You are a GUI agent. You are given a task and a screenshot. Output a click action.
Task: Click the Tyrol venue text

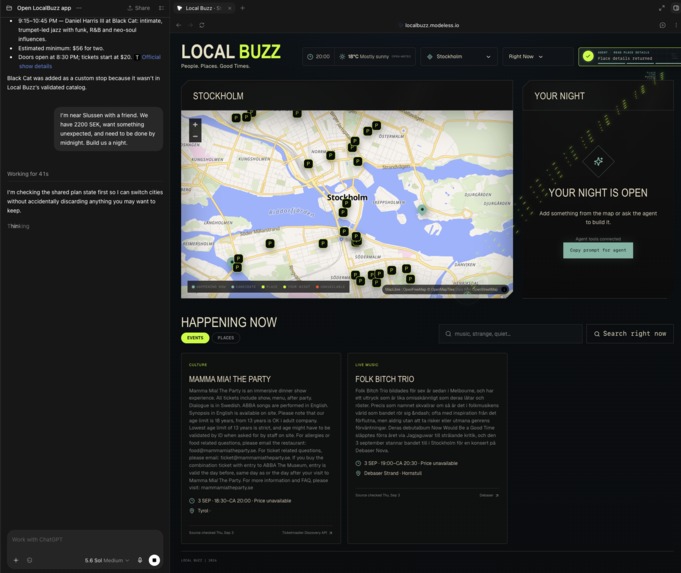(203, 511)
